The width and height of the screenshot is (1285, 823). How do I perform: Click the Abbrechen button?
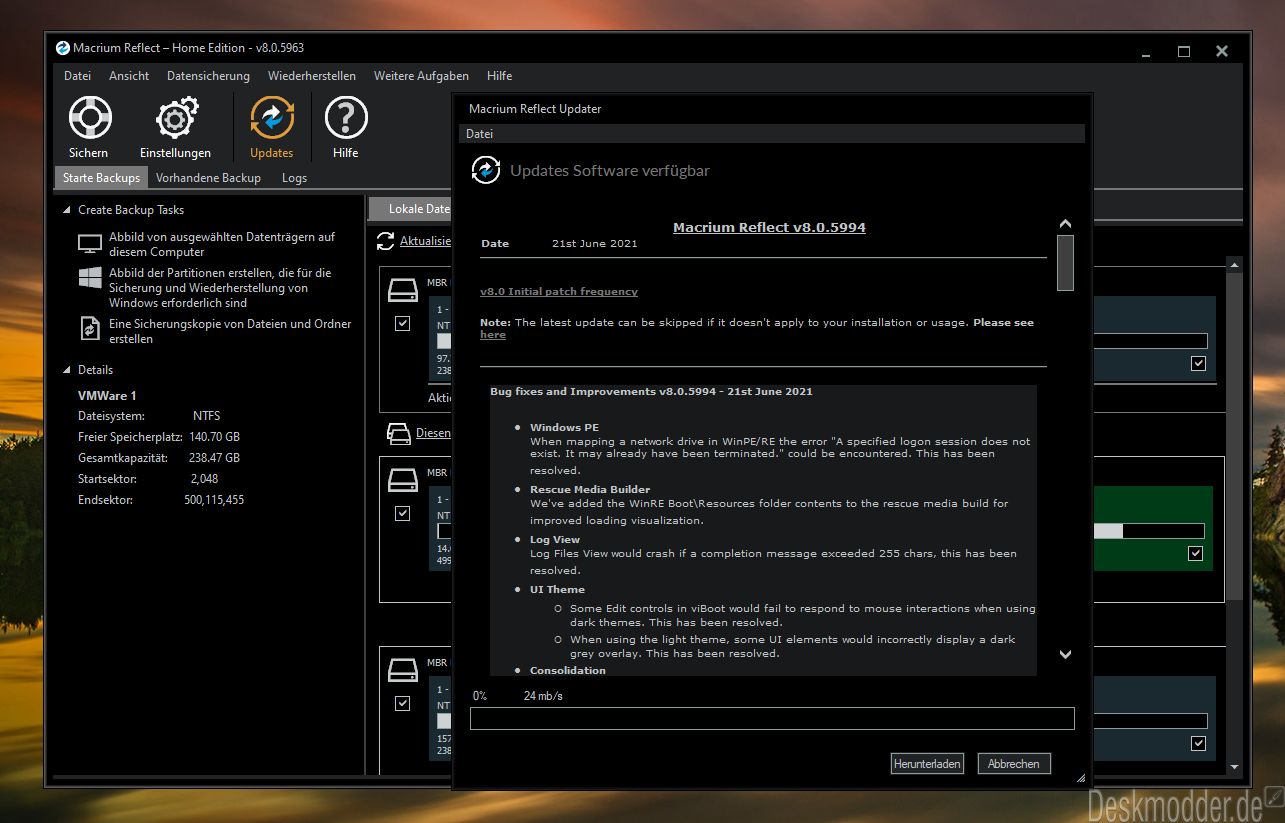(x=1014, y=764)
